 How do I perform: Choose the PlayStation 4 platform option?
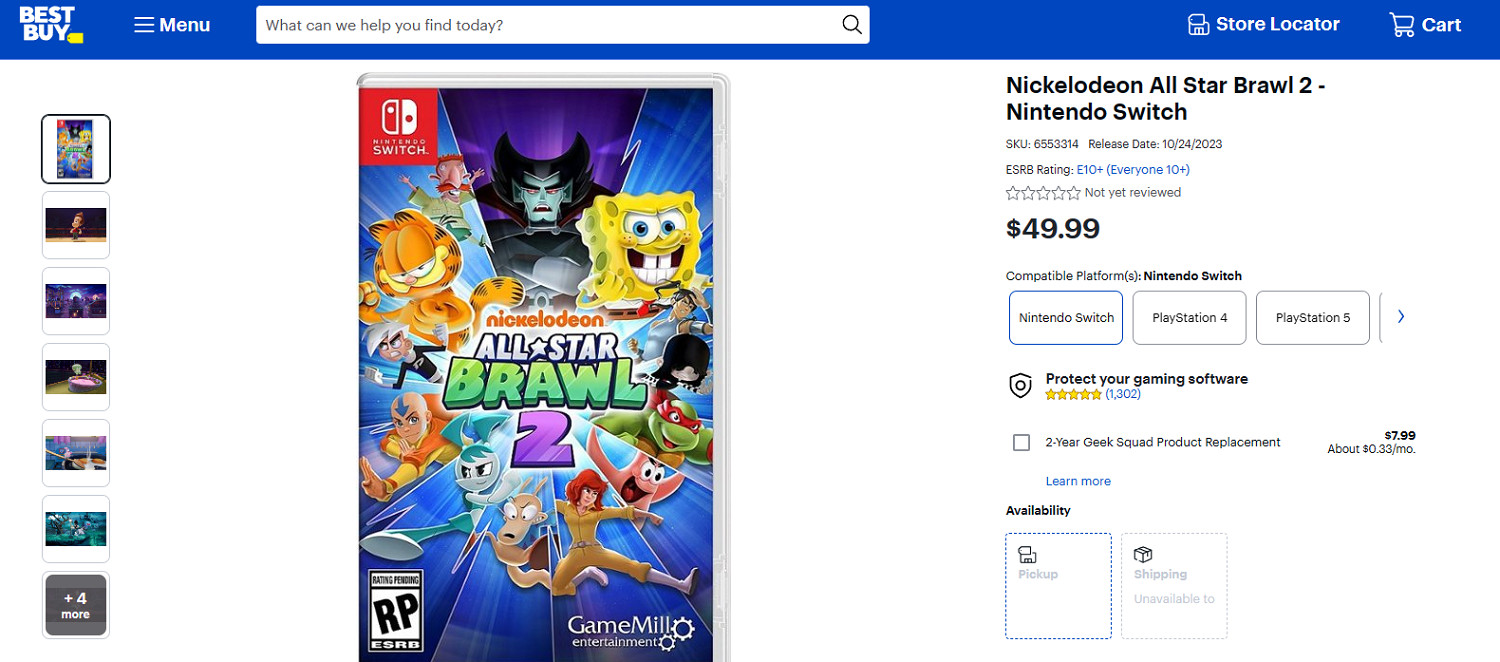coord(1189,318)
